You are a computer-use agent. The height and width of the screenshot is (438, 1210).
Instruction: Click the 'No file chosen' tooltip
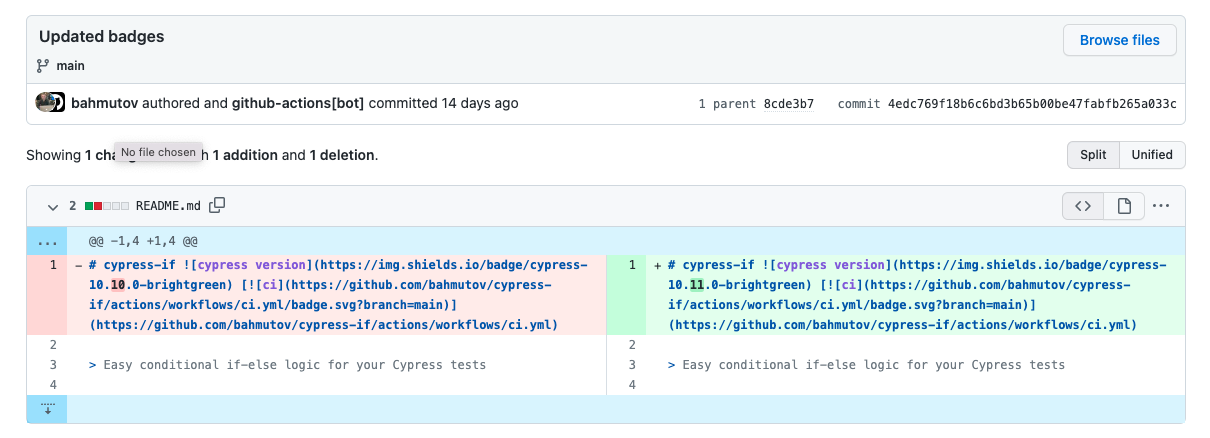point(158,153)
